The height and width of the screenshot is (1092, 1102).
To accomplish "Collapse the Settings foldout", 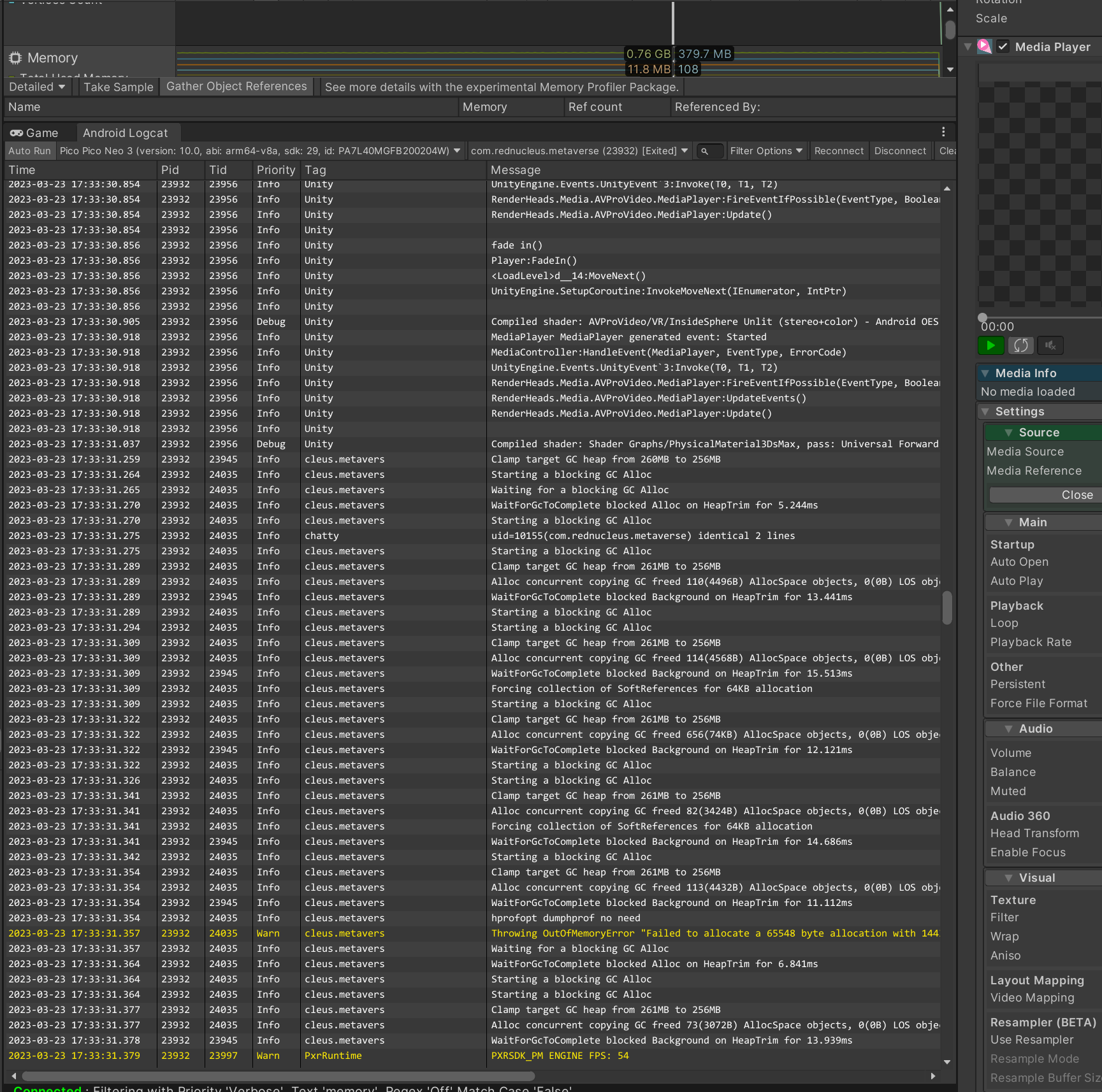I will 987,412.
